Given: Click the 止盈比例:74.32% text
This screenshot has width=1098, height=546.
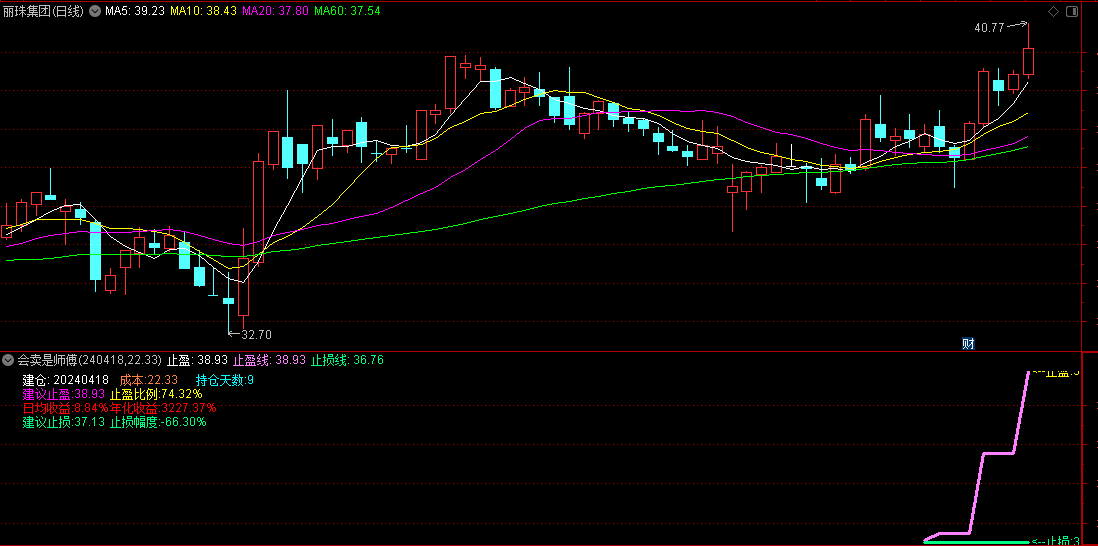Looking at the screenshot, I should pyautogui.click(x=155, y=394).
